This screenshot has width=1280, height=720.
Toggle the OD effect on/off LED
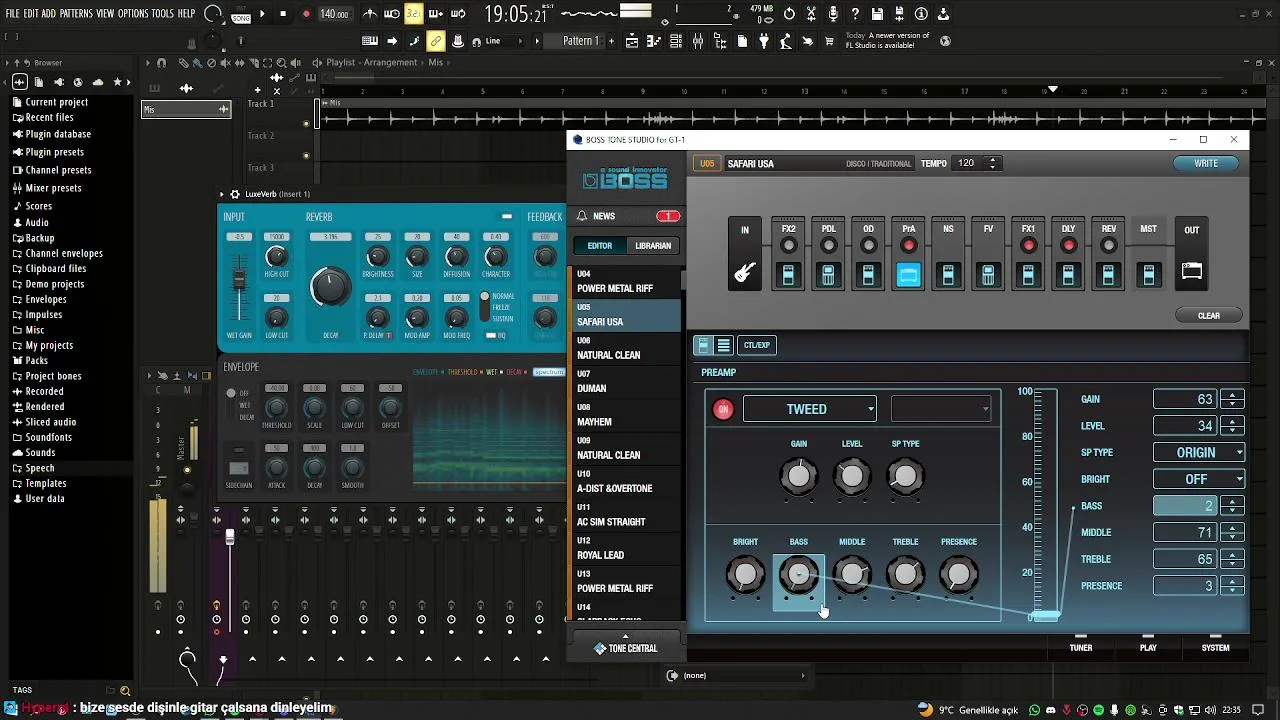click(x=868, y=245)
